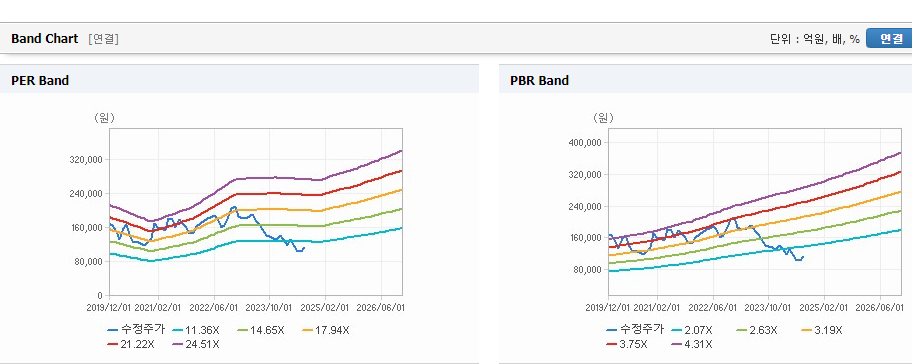Click 240,000 on PER chart y-axis
Viewport: 912px width, 364px height.
[x=86, y=194]
